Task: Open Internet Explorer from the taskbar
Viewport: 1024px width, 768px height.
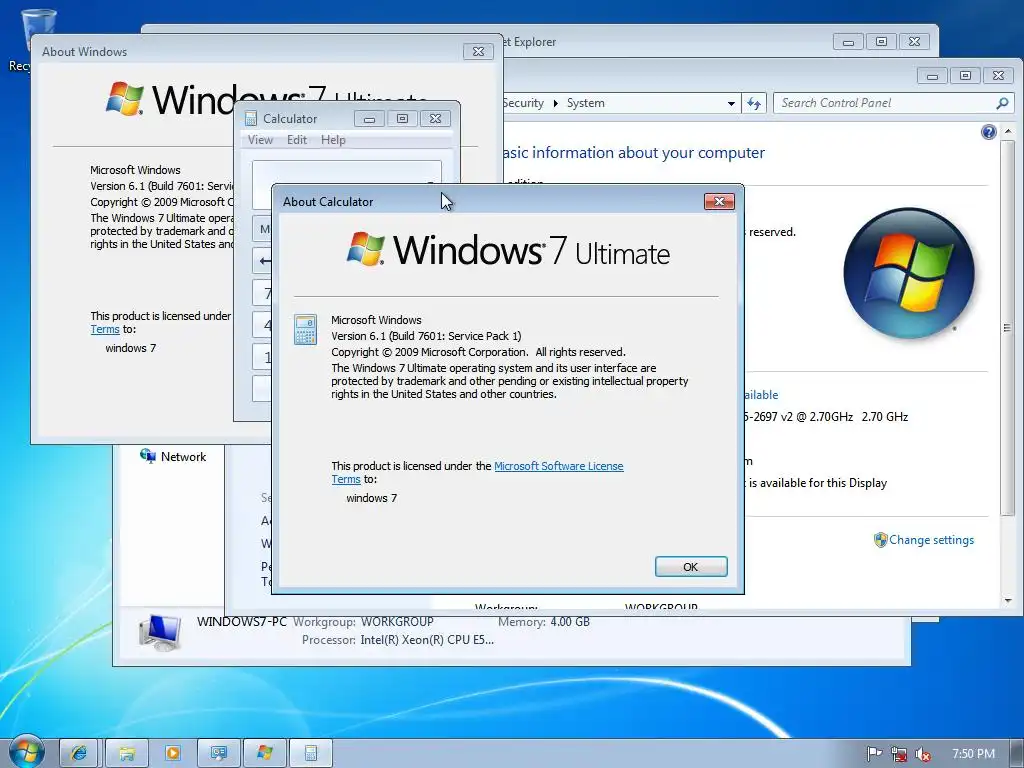Action: pyautogui.click(x=79, y=753)
